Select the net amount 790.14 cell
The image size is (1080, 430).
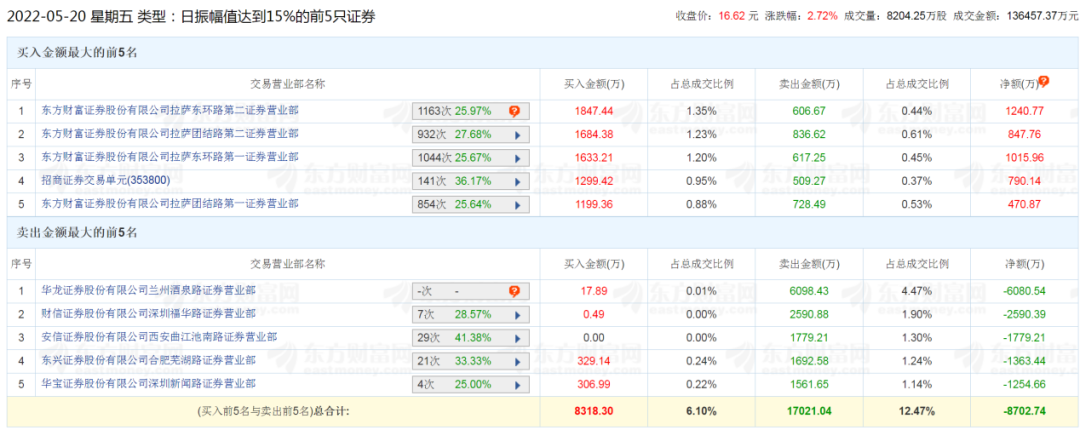(x=1025, y=181)
